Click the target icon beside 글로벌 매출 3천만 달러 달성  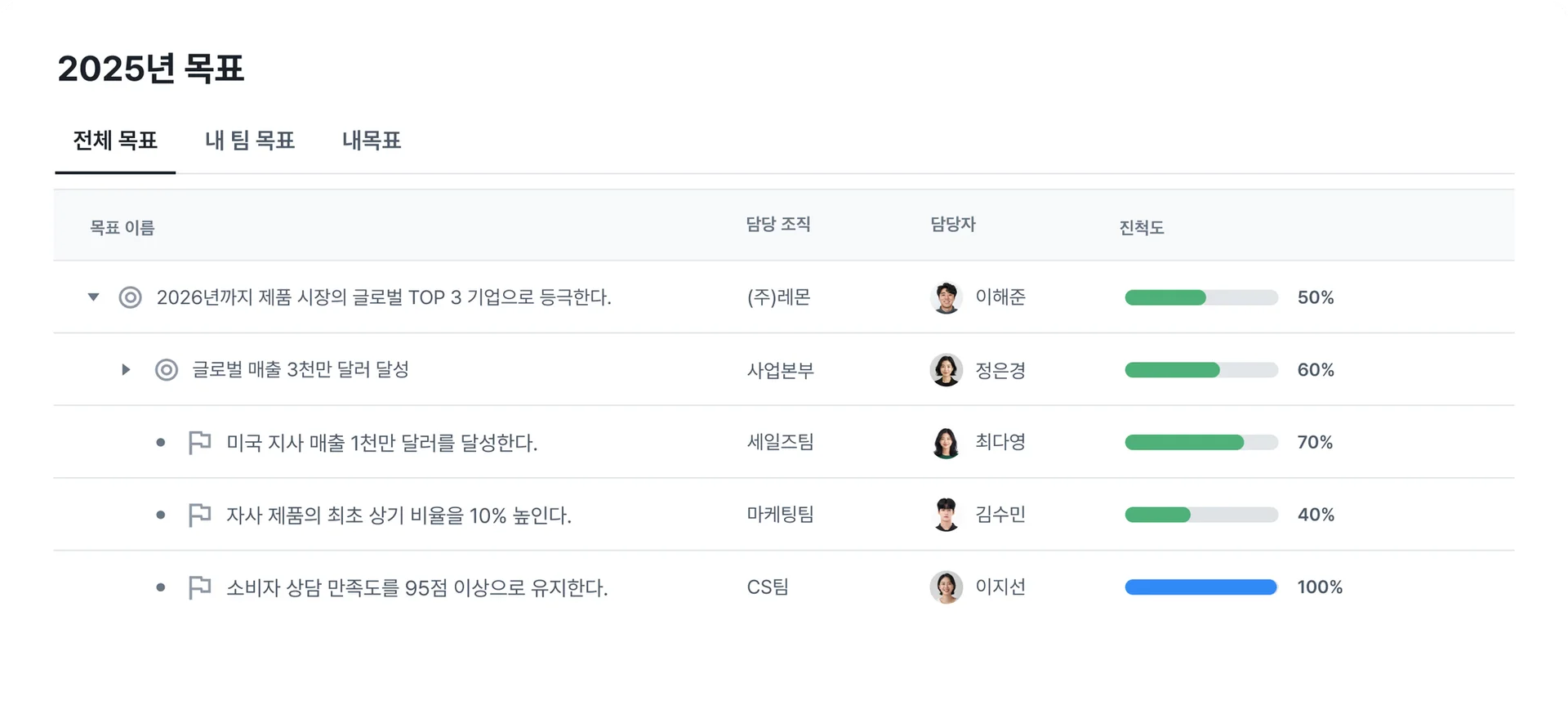pyautogui.click(x=167, y=370)
